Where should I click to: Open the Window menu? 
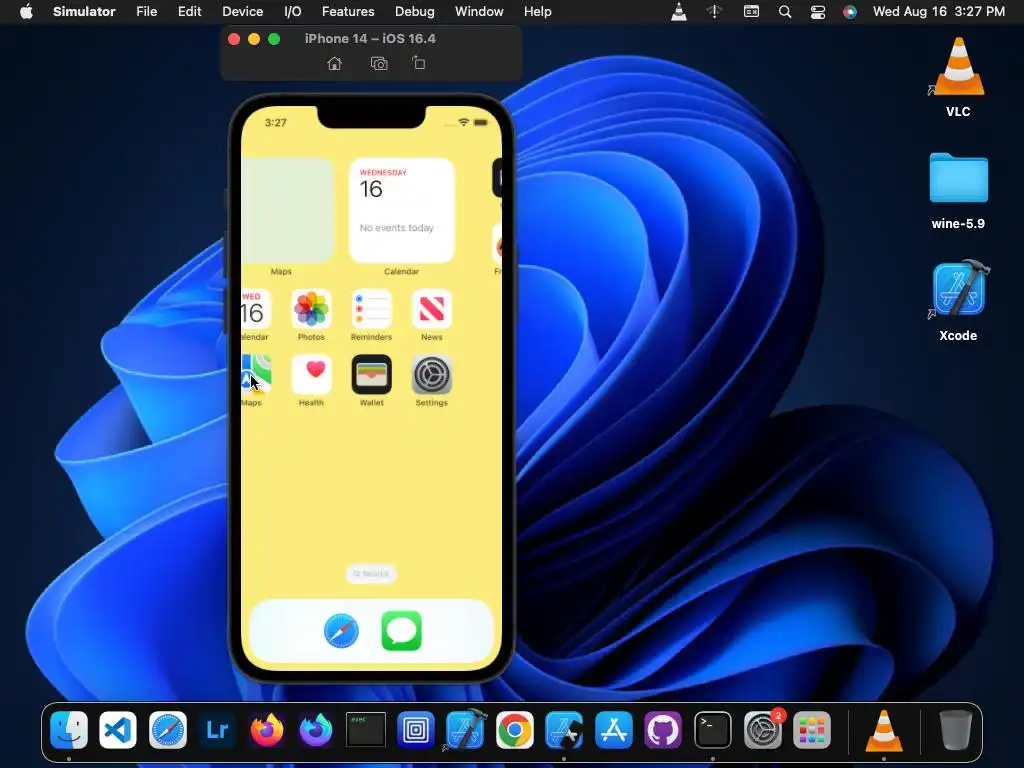pyautogui.click(x=479, y=12)
